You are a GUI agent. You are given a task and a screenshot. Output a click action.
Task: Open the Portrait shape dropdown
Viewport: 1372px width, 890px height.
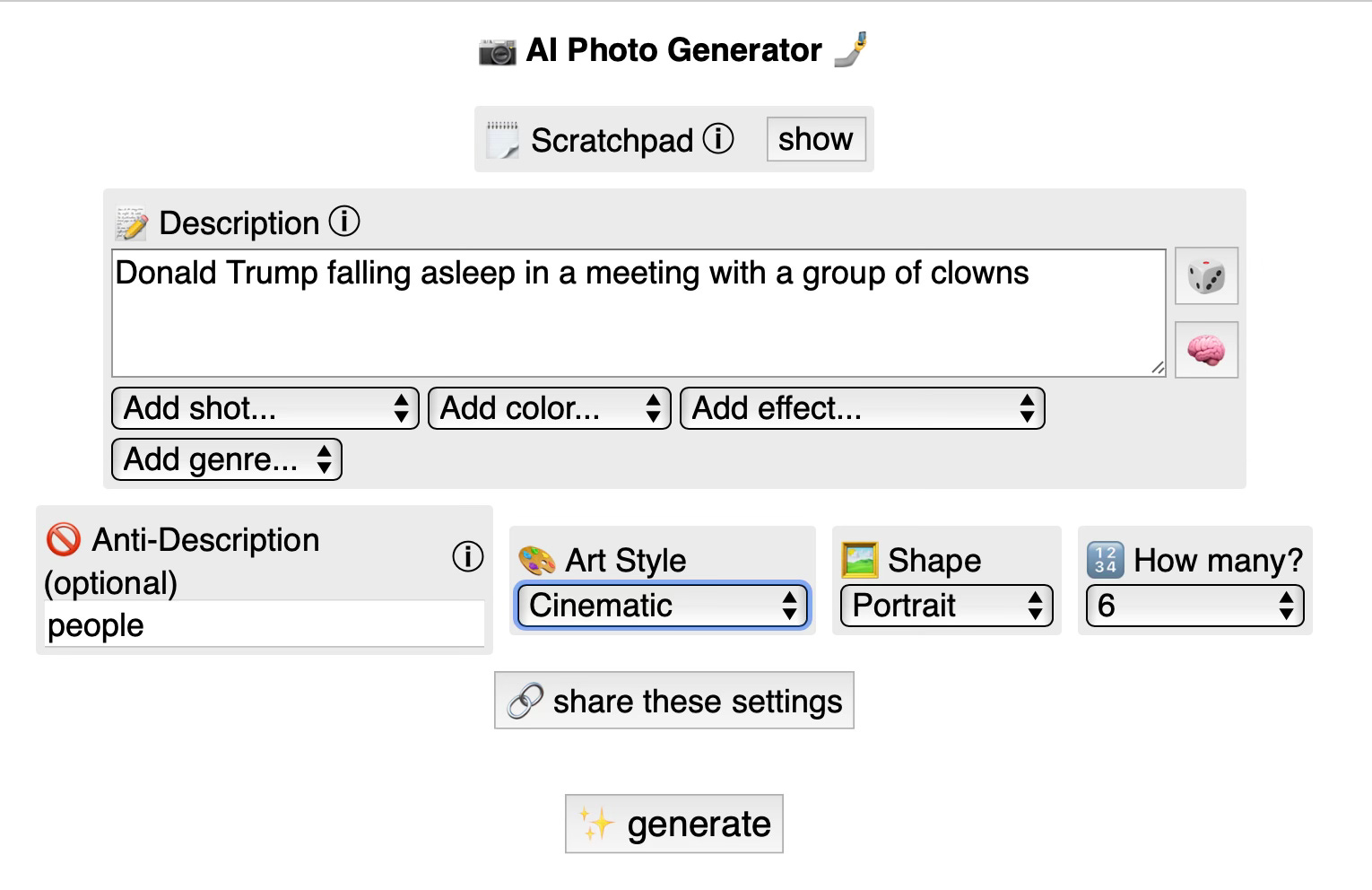click(946, 606)
